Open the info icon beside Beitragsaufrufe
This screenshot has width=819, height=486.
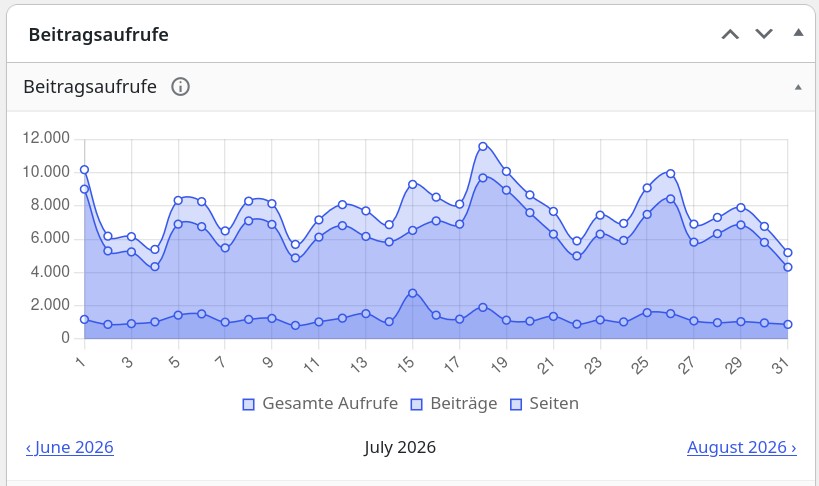coord(181,87)
